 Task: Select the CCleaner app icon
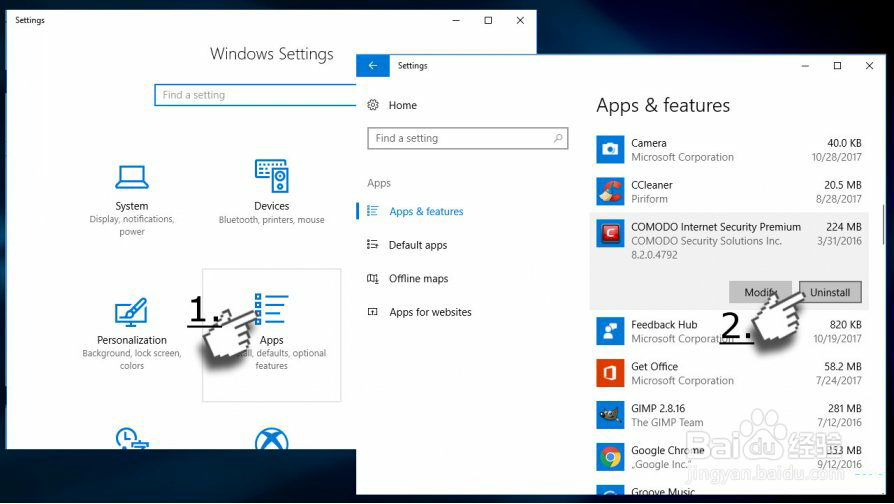pos(610,191)
